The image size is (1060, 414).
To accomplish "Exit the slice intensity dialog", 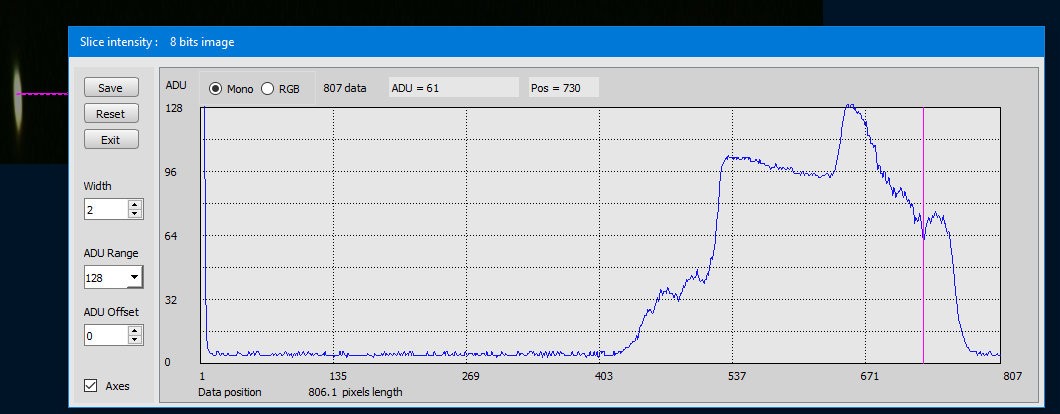I will pos(111,139).
